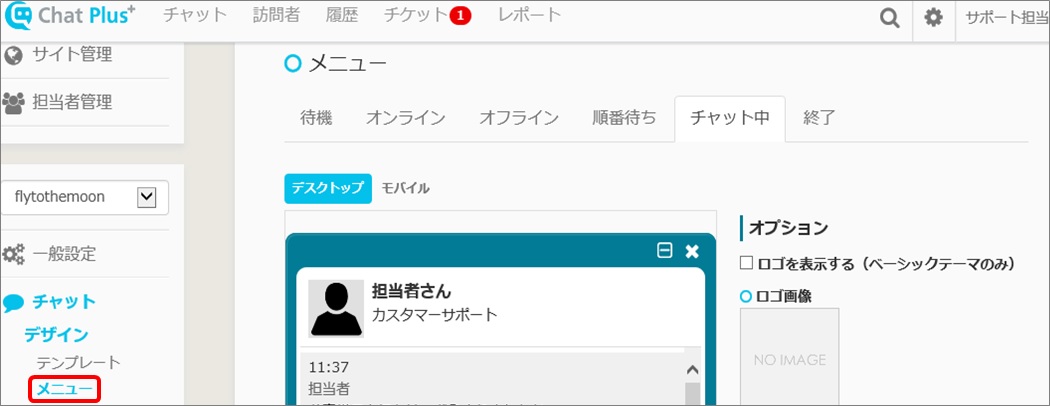1050x406 pixels.
Task: Click the red ticket notification badge
Action: [x=460, y=15]
